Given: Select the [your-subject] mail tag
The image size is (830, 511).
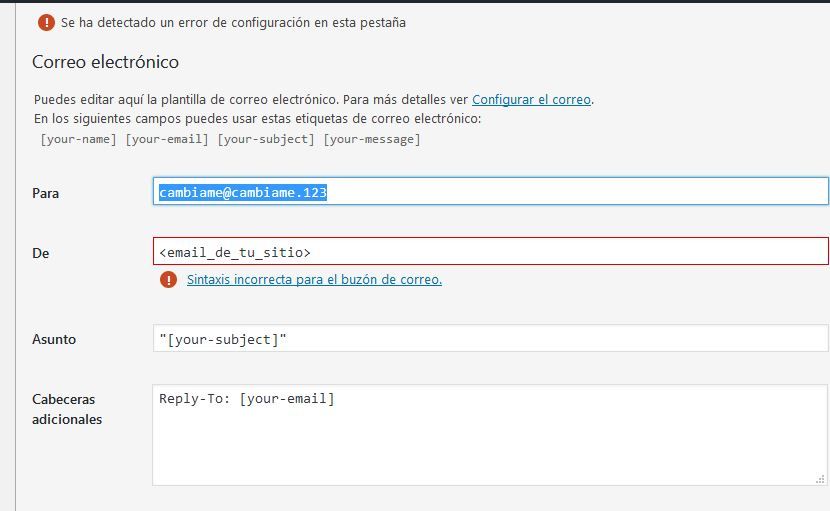Looking at the screenshot, I should 266,139.
